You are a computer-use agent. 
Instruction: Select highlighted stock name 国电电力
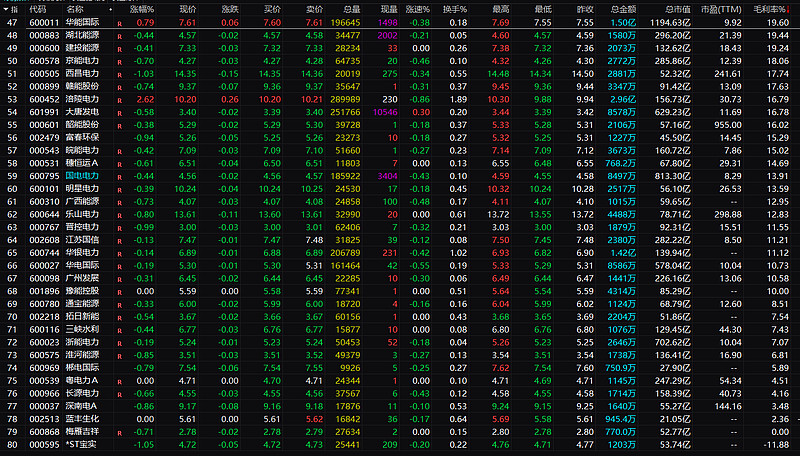pos(82,176)
